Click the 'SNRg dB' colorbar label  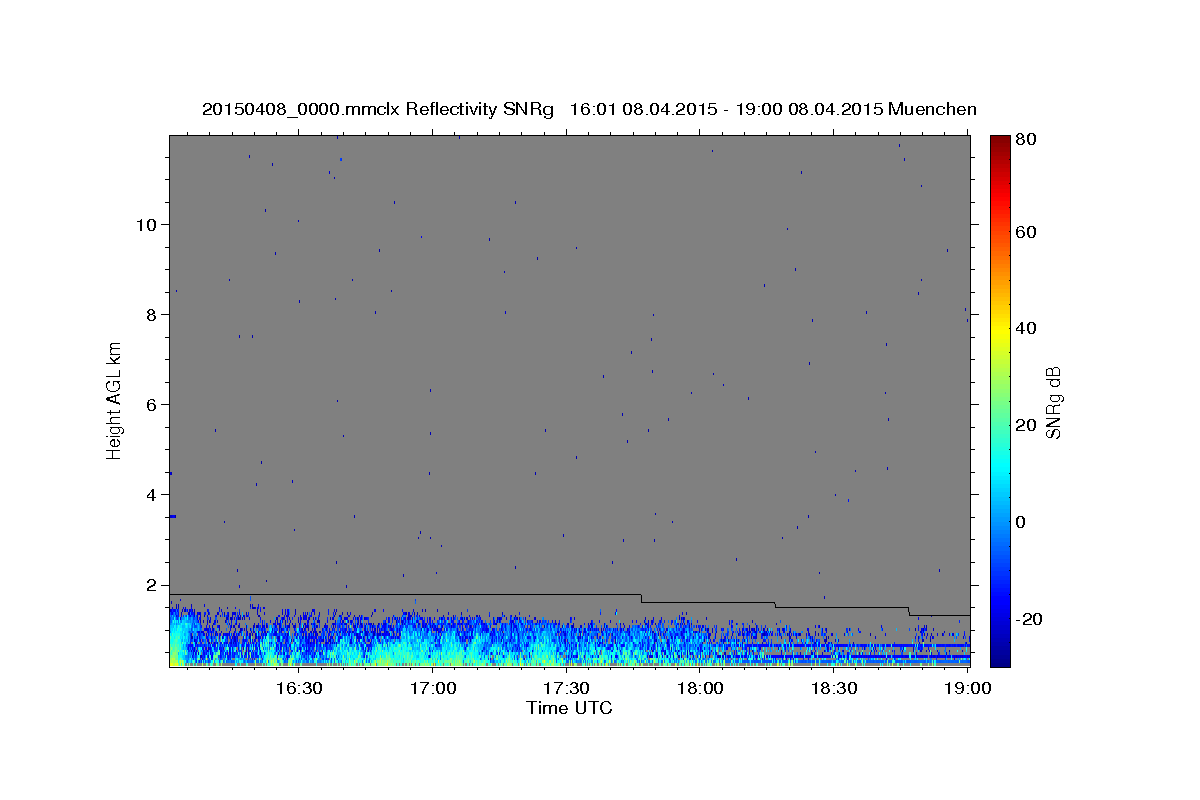click(x=1053, y=403)
